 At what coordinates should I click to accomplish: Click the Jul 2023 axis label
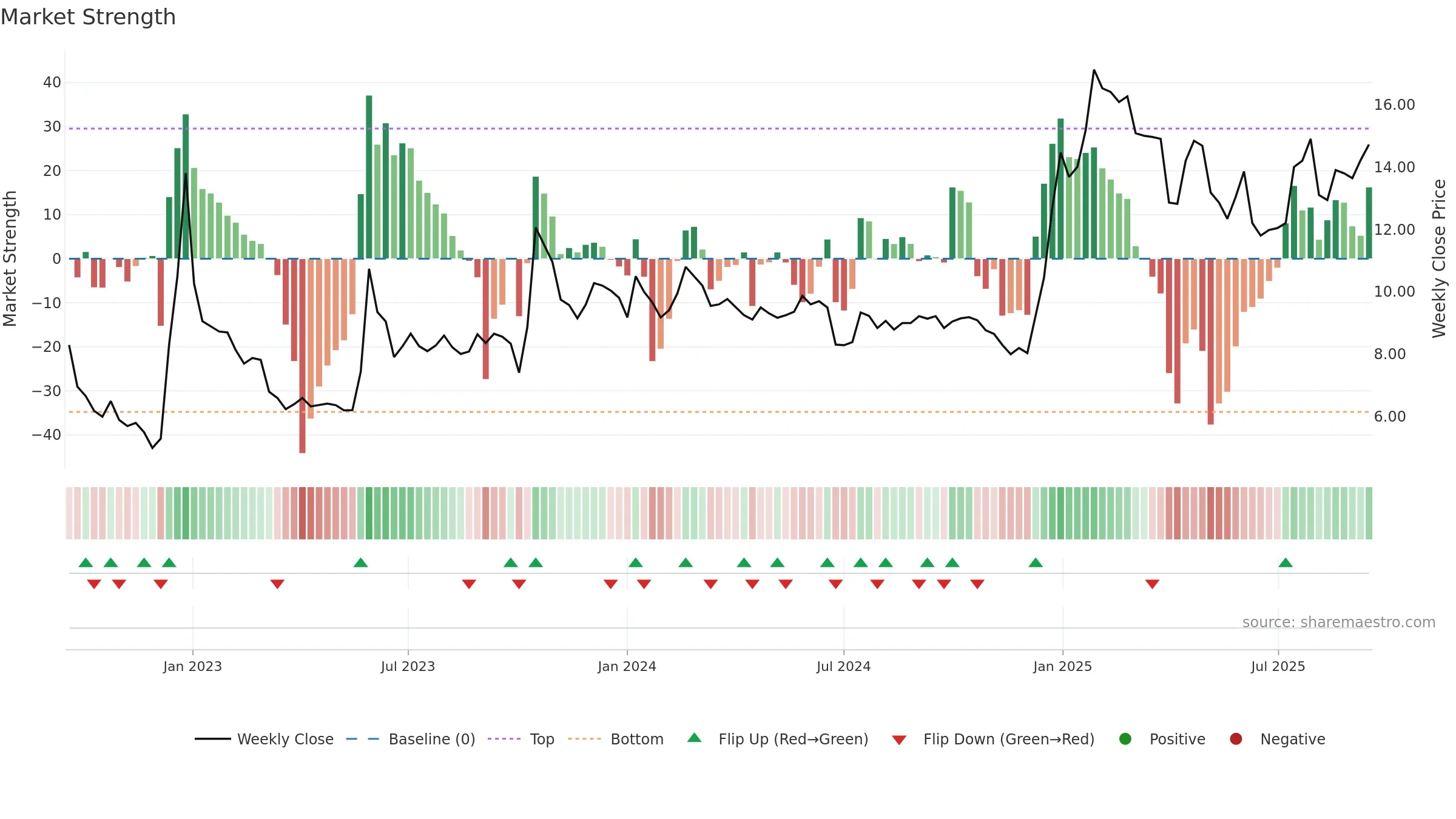pyautogui.click(x=408, y=666)
